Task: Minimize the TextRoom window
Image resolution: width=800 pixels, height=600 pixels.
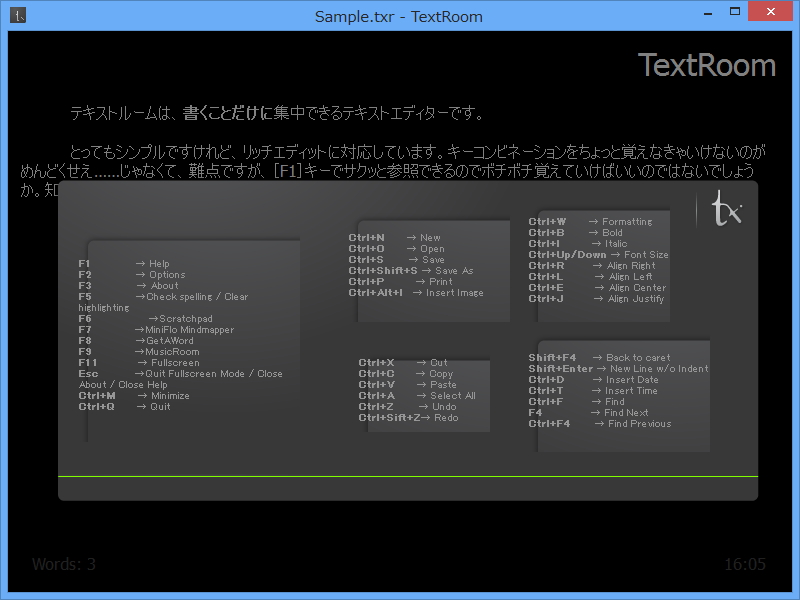Action: [x=708, y=14]
